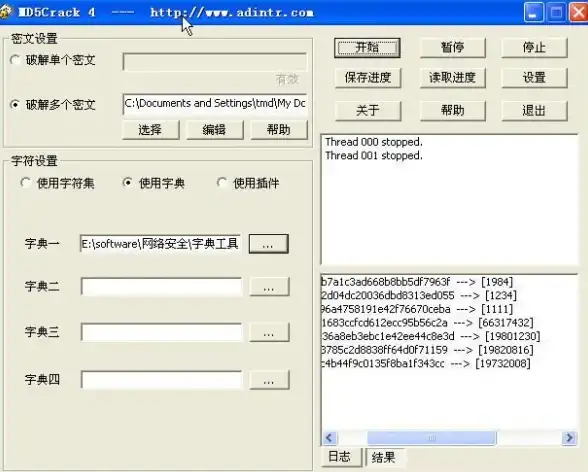Click the maximize window button
This screenshot has height=472, width=588.
(556, 12)
